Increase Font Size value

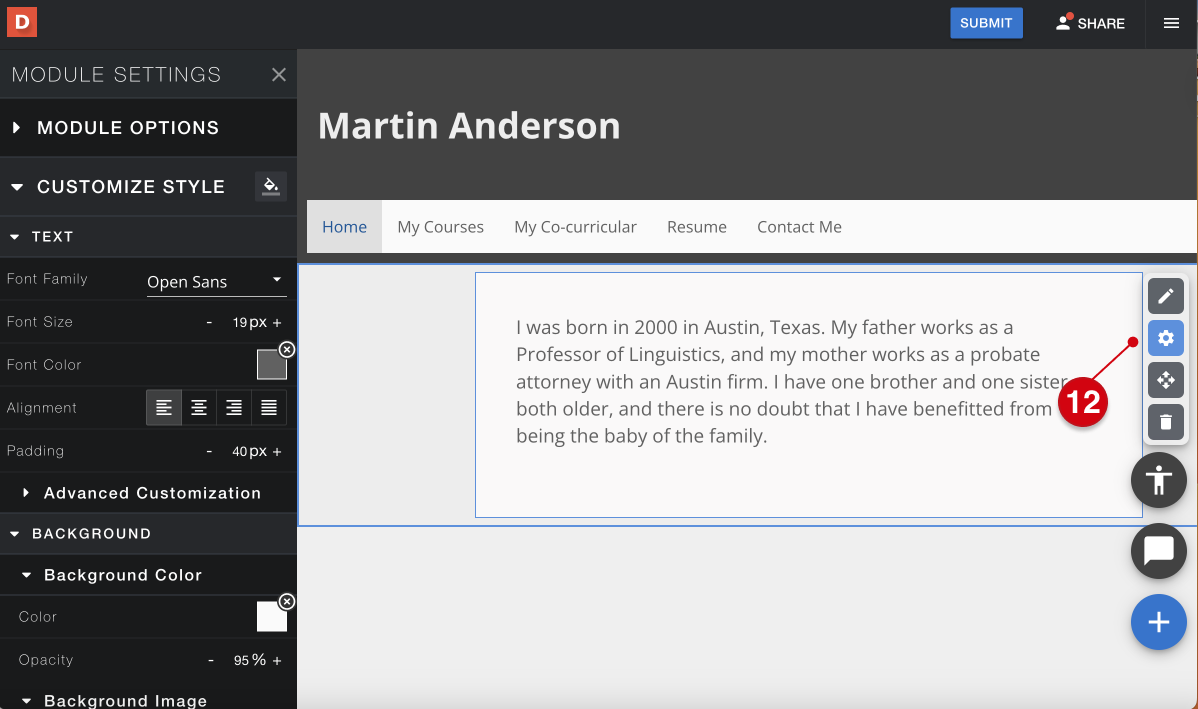(277, 322)
